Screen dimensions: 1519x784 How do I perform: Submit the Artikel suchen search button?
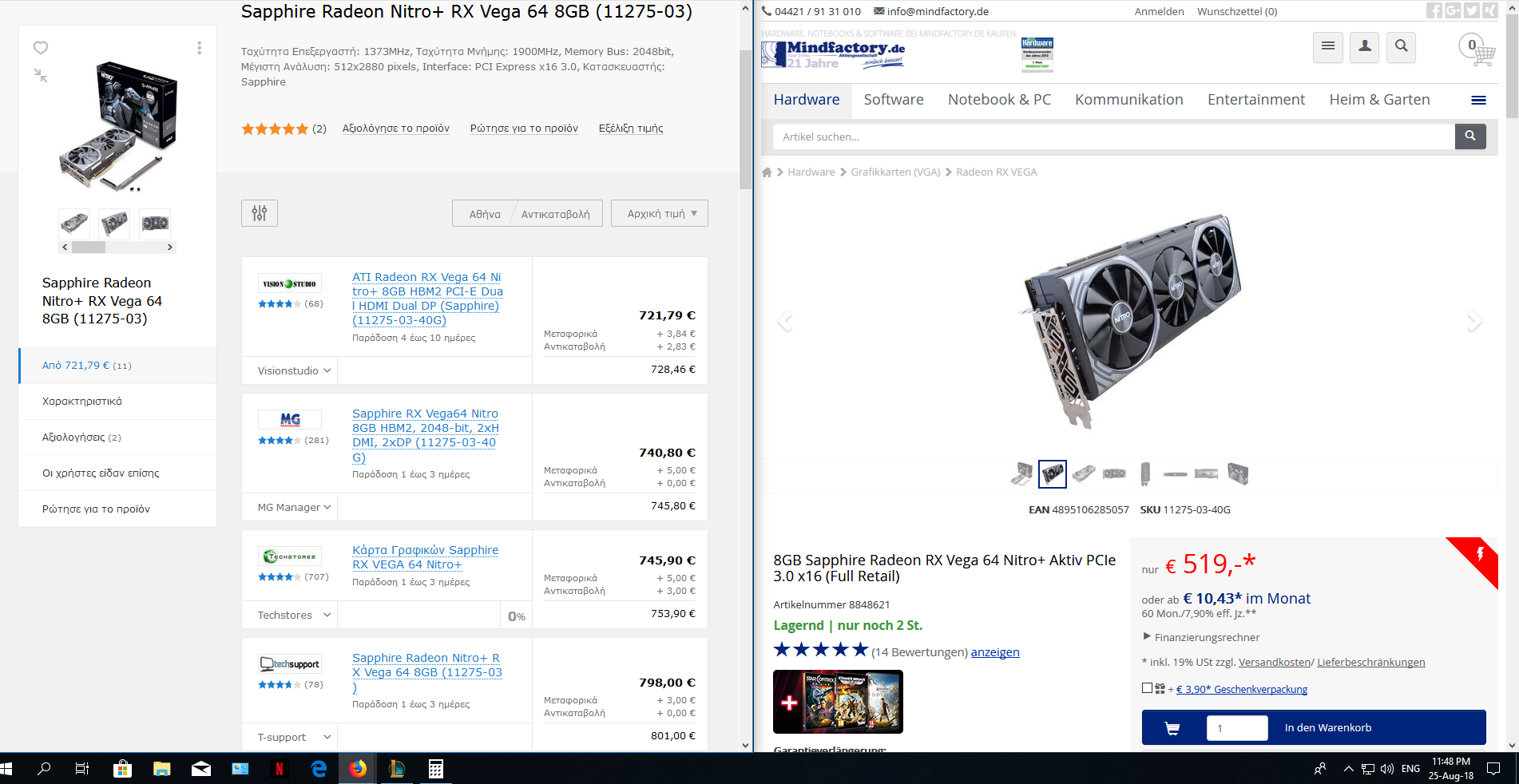tap(1470, 137)
